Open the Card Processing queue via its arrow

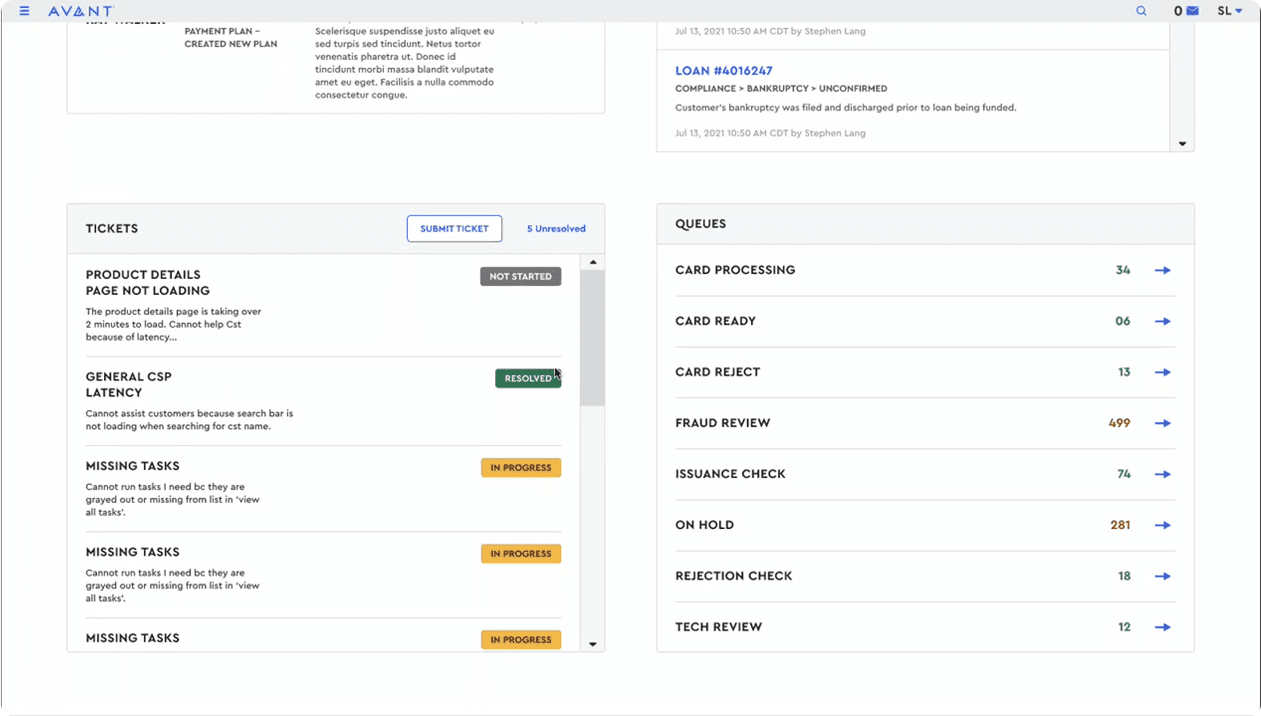click(1162, 270)
